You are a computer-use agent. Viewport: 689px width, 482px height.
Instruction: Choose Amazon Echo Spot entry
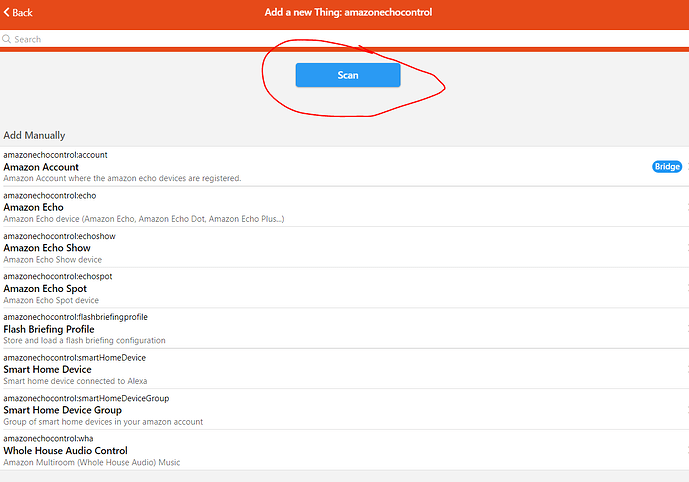(344, 288)
